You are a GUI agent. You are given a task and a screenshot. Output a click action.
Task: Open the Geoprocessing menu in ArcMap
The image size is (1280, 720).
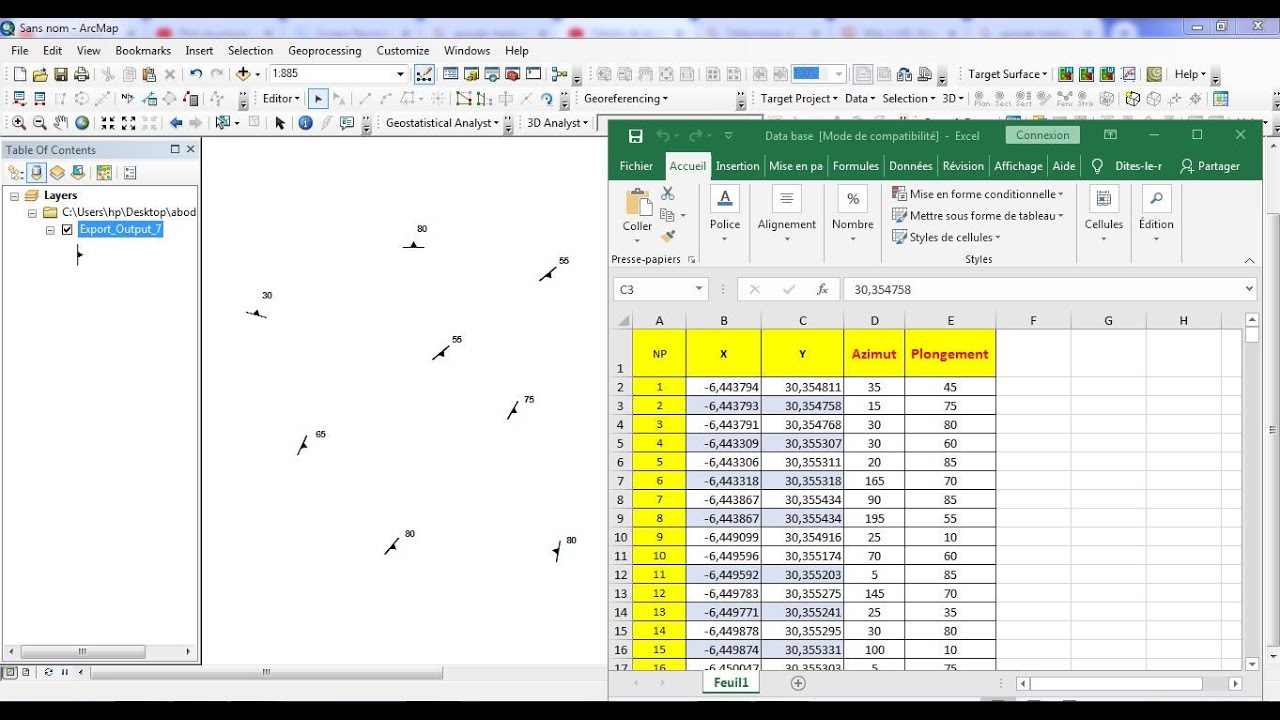point(324,50)
